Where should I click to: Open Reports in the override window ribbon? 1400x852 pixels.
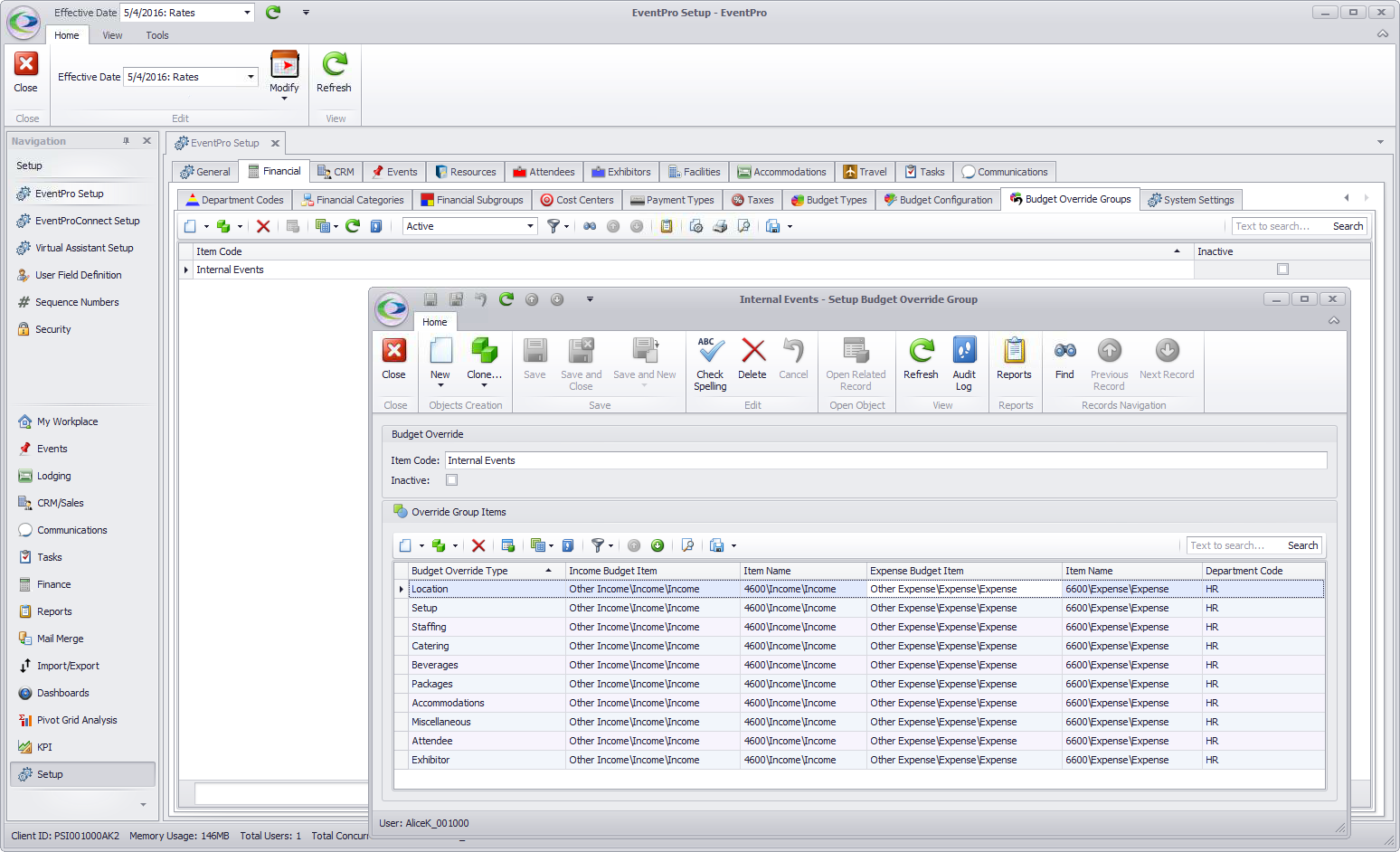click(x=1014, y=359)
